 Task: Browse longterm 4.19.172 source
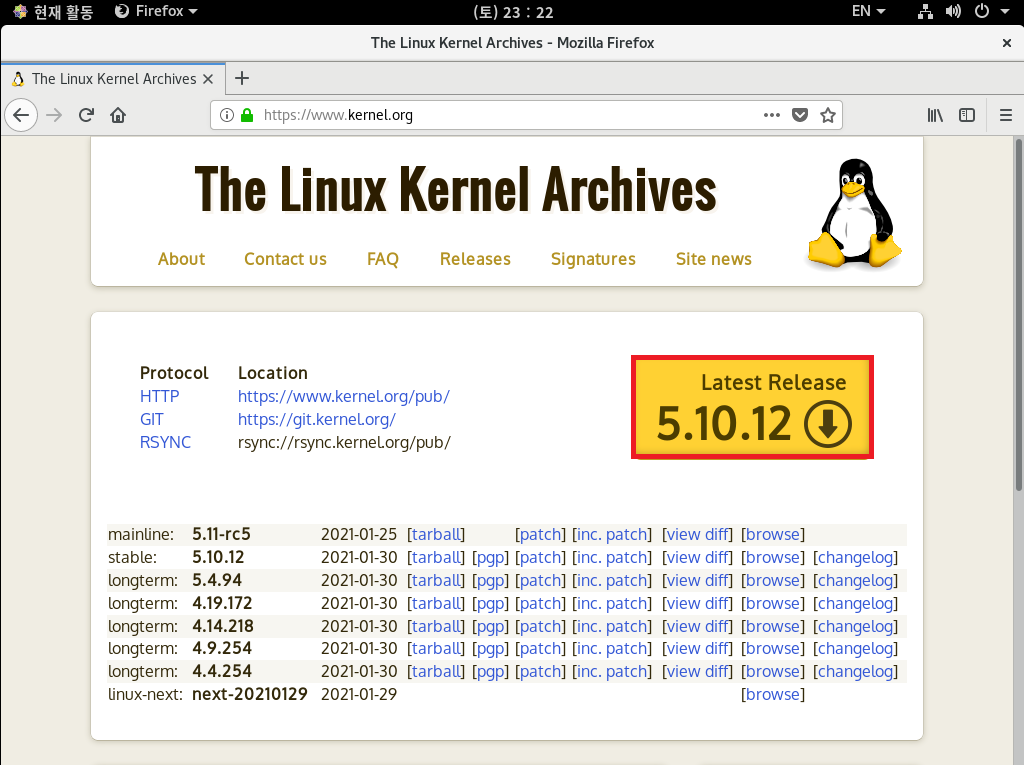(x=773, y=603)
